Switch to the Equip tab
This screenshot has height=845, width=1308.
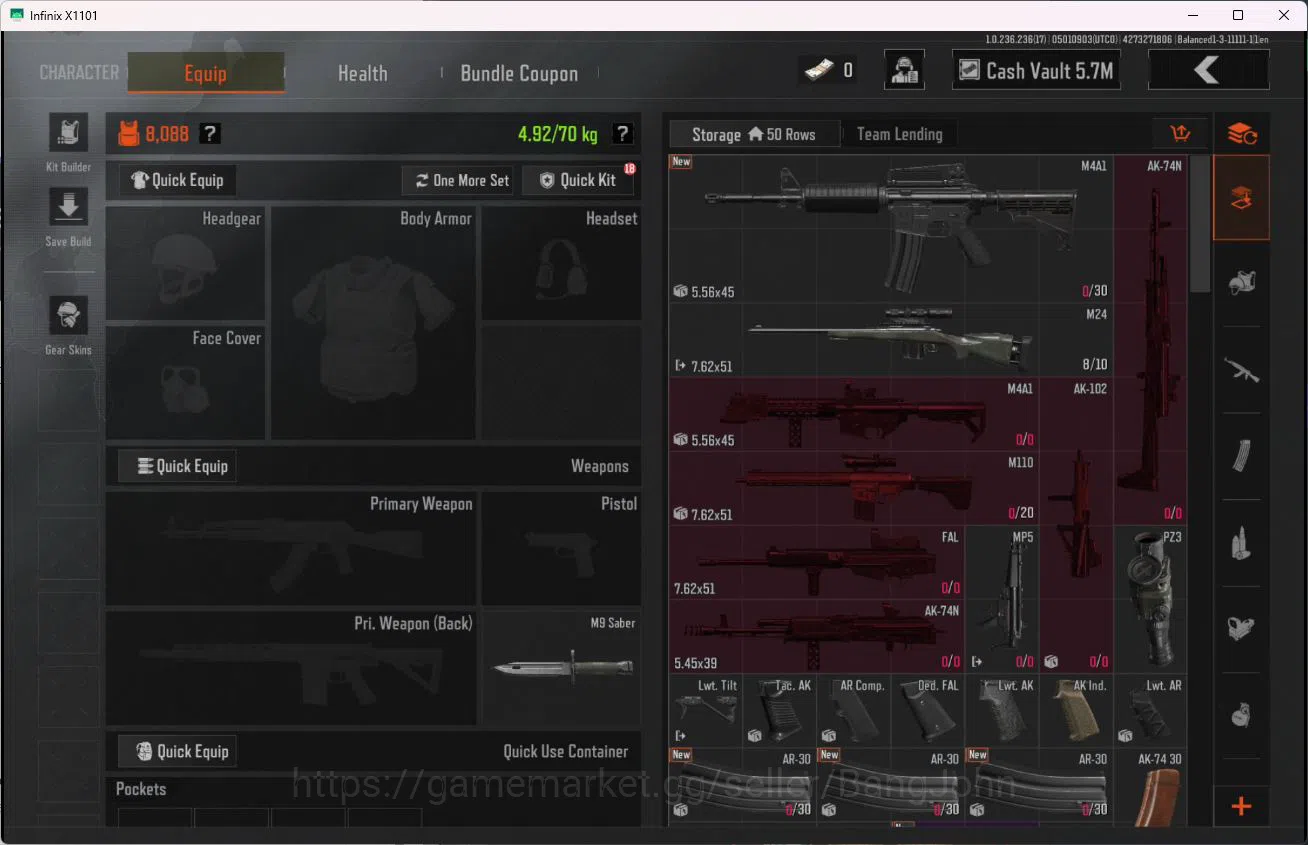tap(206, 72)
